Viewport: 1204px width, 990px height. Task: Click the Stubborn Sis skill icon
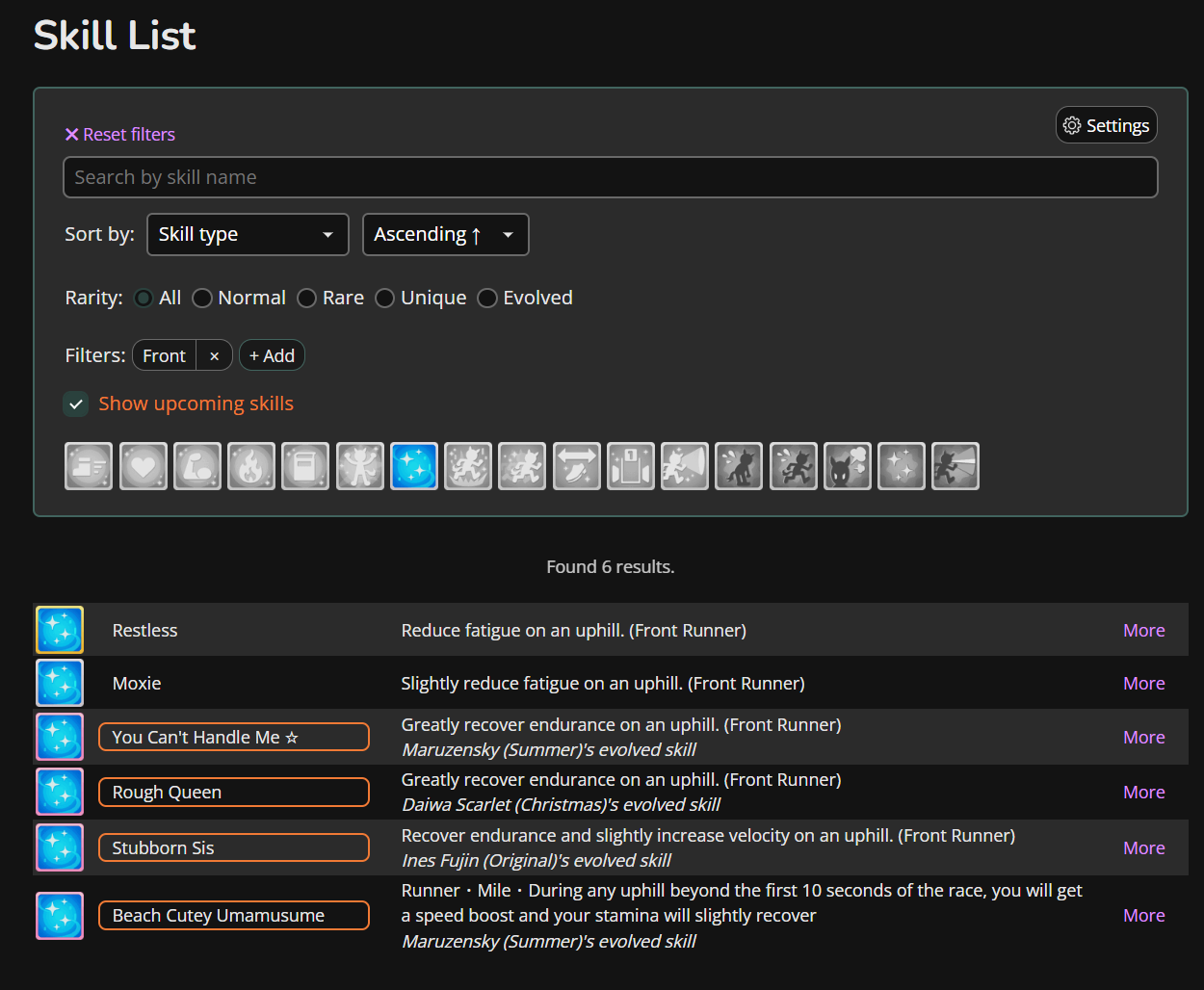click(60, 847)
